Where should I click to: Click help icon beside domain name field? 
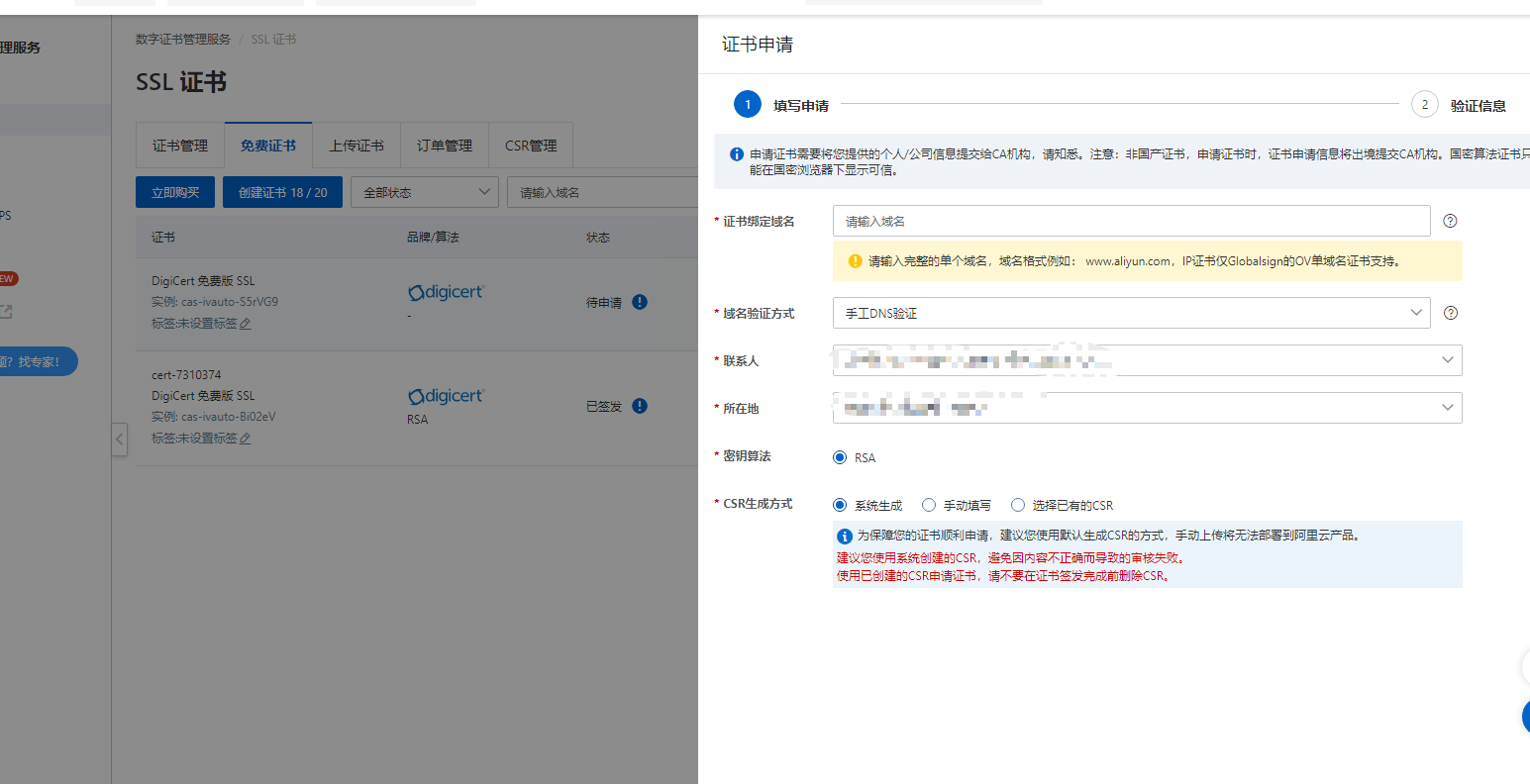click(1450, 221)
